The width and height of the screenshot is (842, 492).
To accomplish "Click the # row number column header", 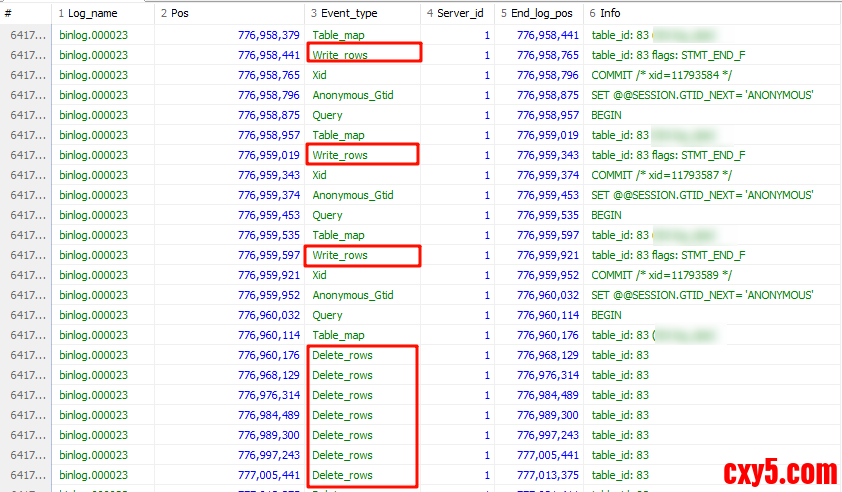I will point(26,13).
